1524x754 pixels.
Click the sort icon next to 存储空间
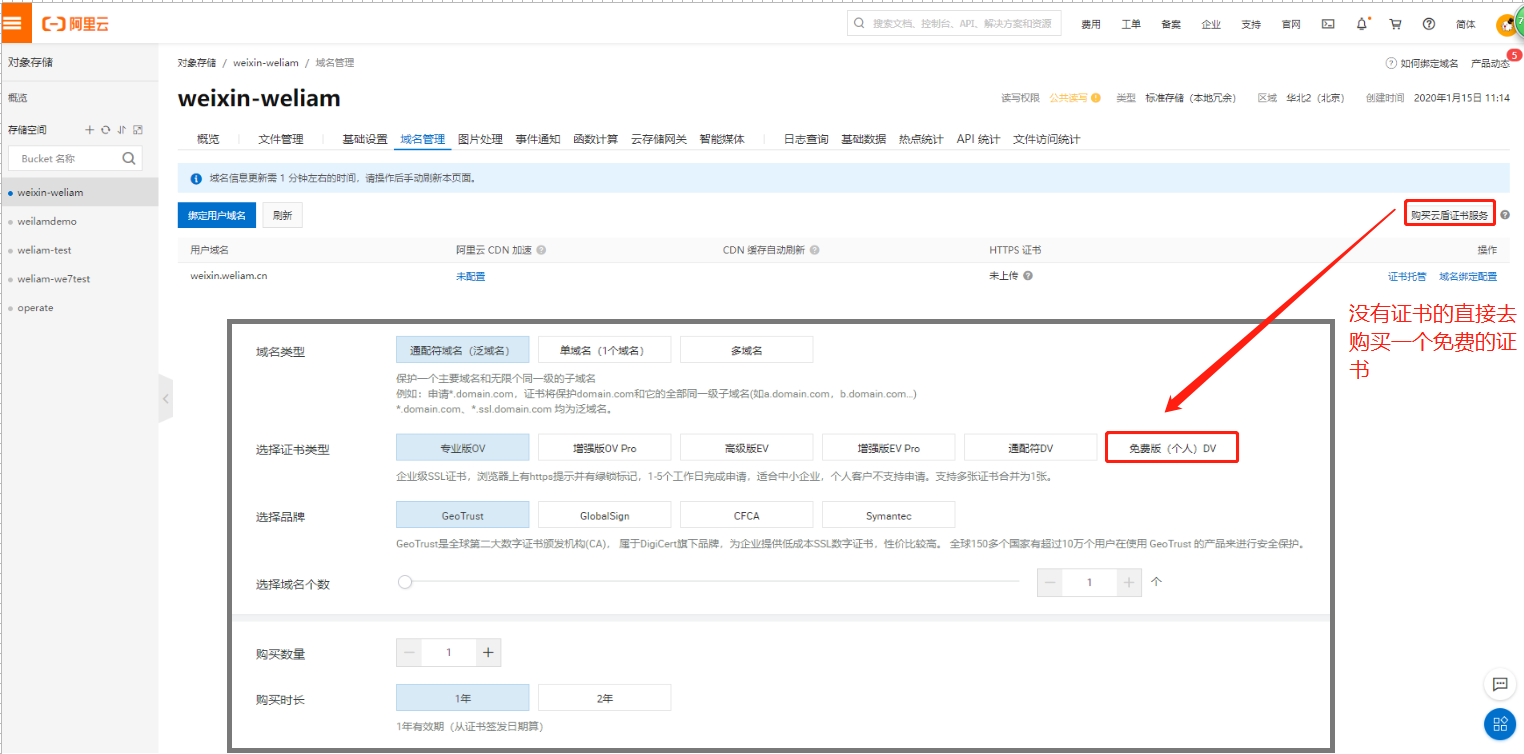click(121, 130)
